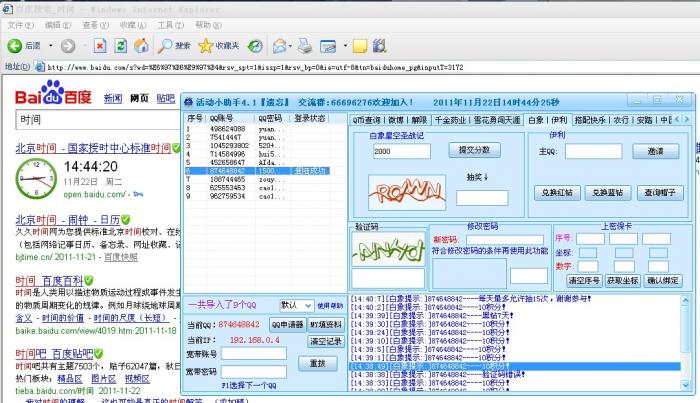Viewport: 700px width, 403px height.
Task: Click the 清空记录 button
Action: point(325,341)
